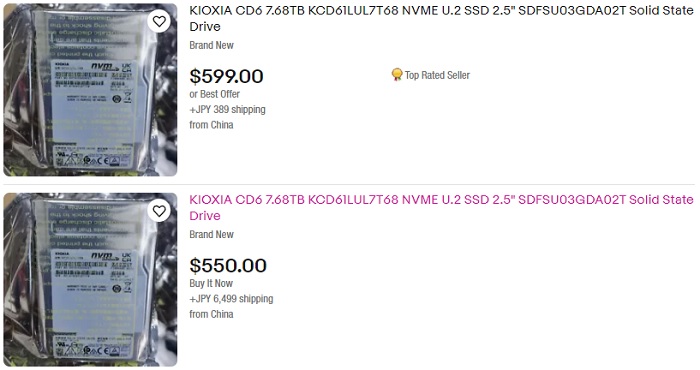
Task: Click the nvm logo in the $550.00 photo
Action: (x=105, y=257)
